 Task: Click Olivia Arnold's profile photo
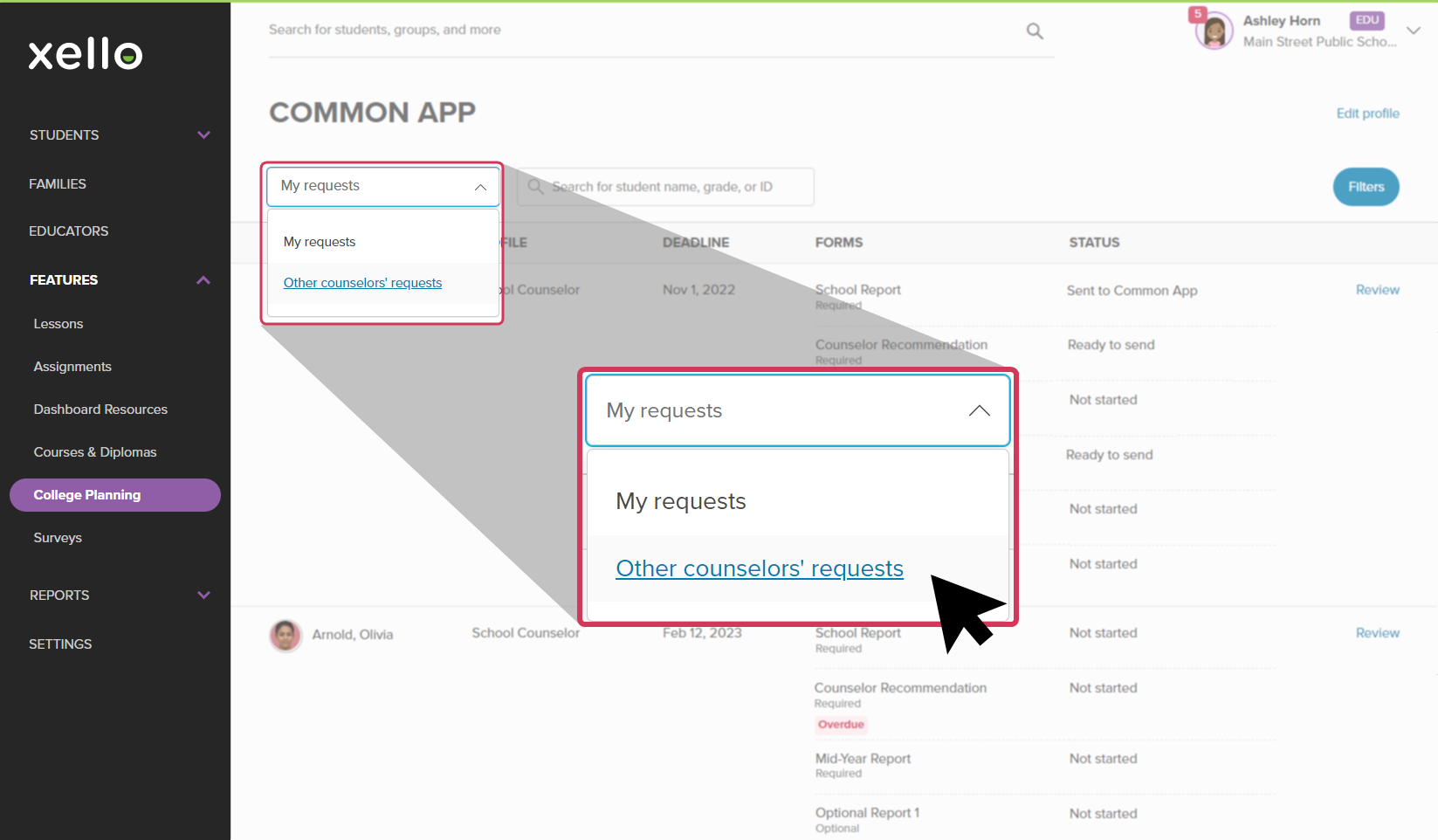[285, 635]
